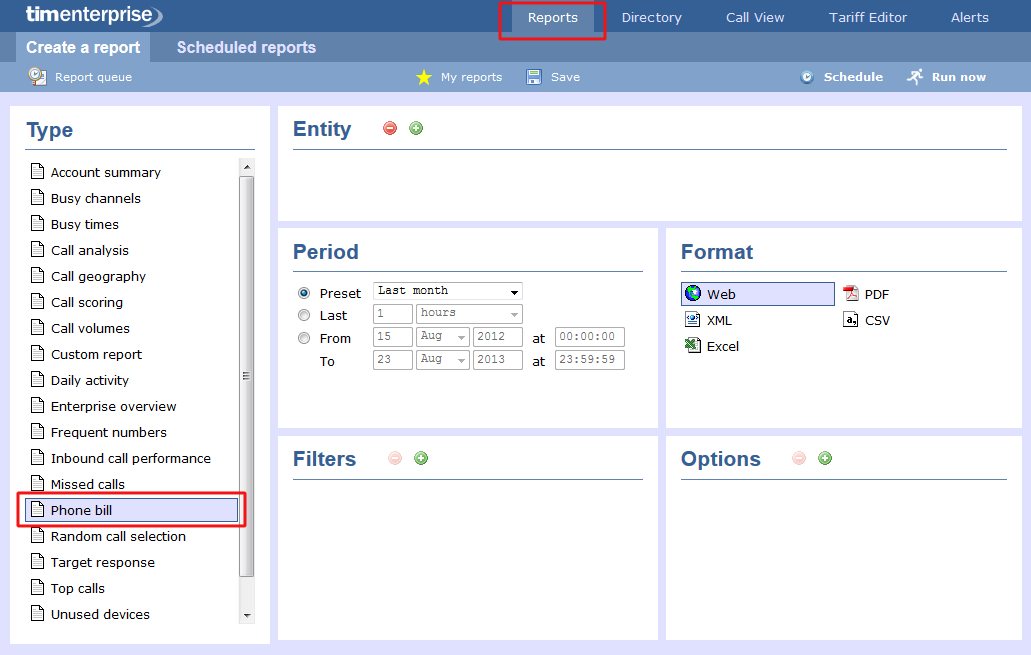Open the Tariff Editor menu
The width and height of the screenshot is (1031, 655).
868,17
